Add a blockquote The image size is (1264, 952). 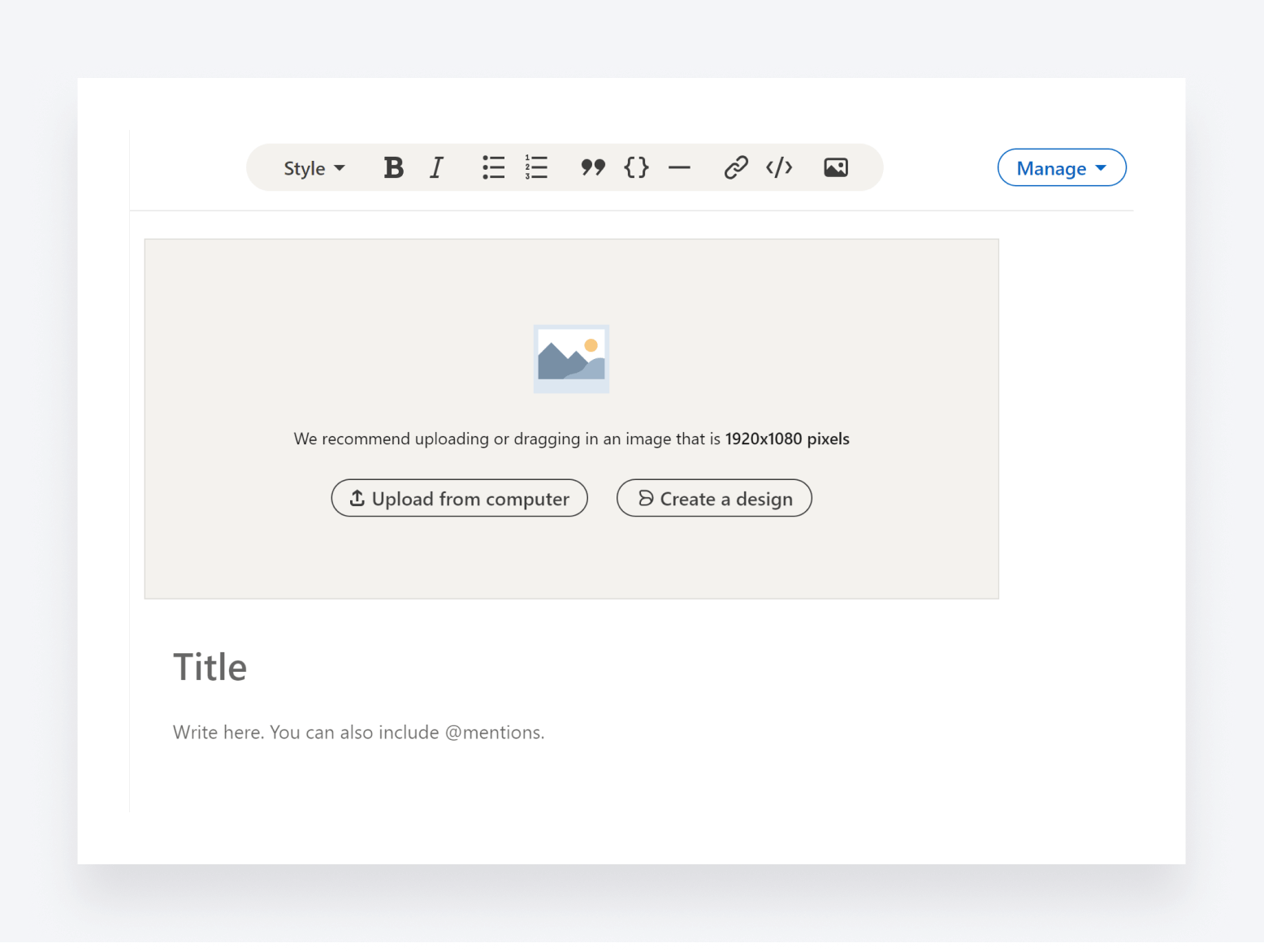pos(593,168)
